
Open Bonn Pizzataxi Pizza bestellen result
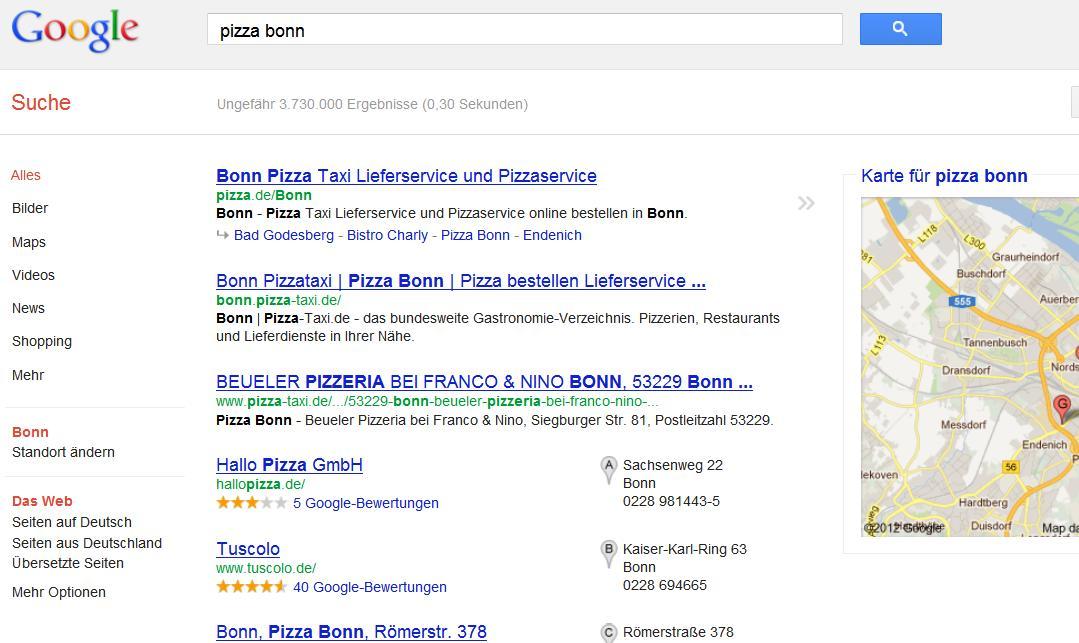(461, 282)
